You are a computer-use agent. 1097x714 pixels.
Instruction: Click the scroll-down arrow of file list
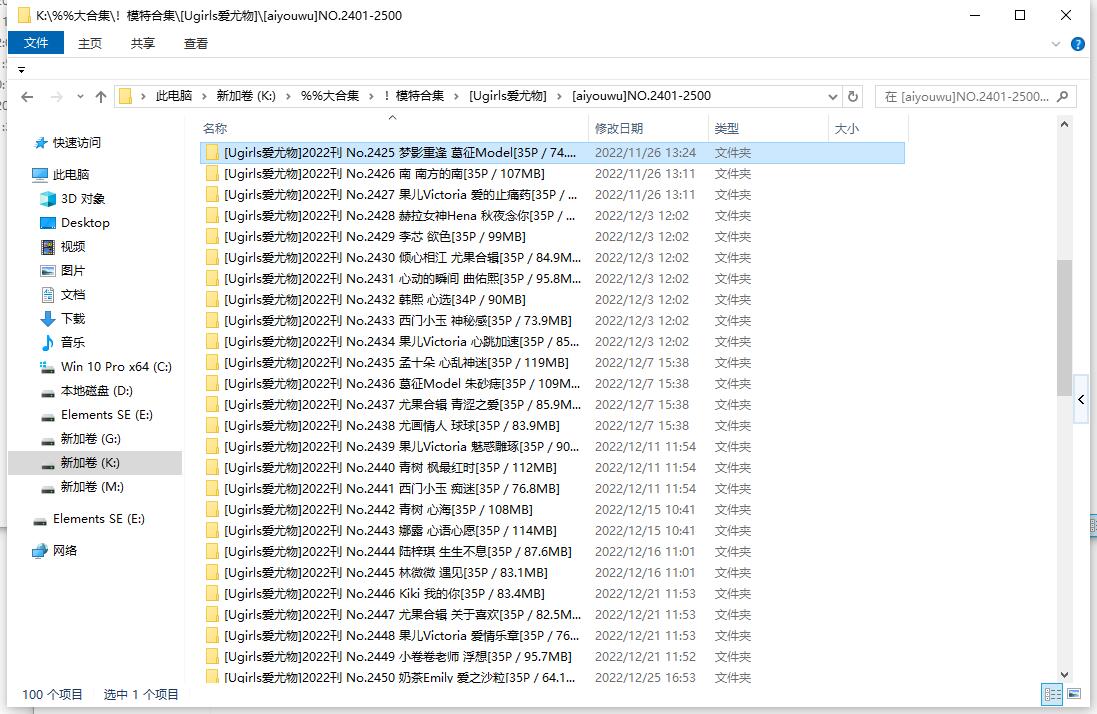[1064, 675]
